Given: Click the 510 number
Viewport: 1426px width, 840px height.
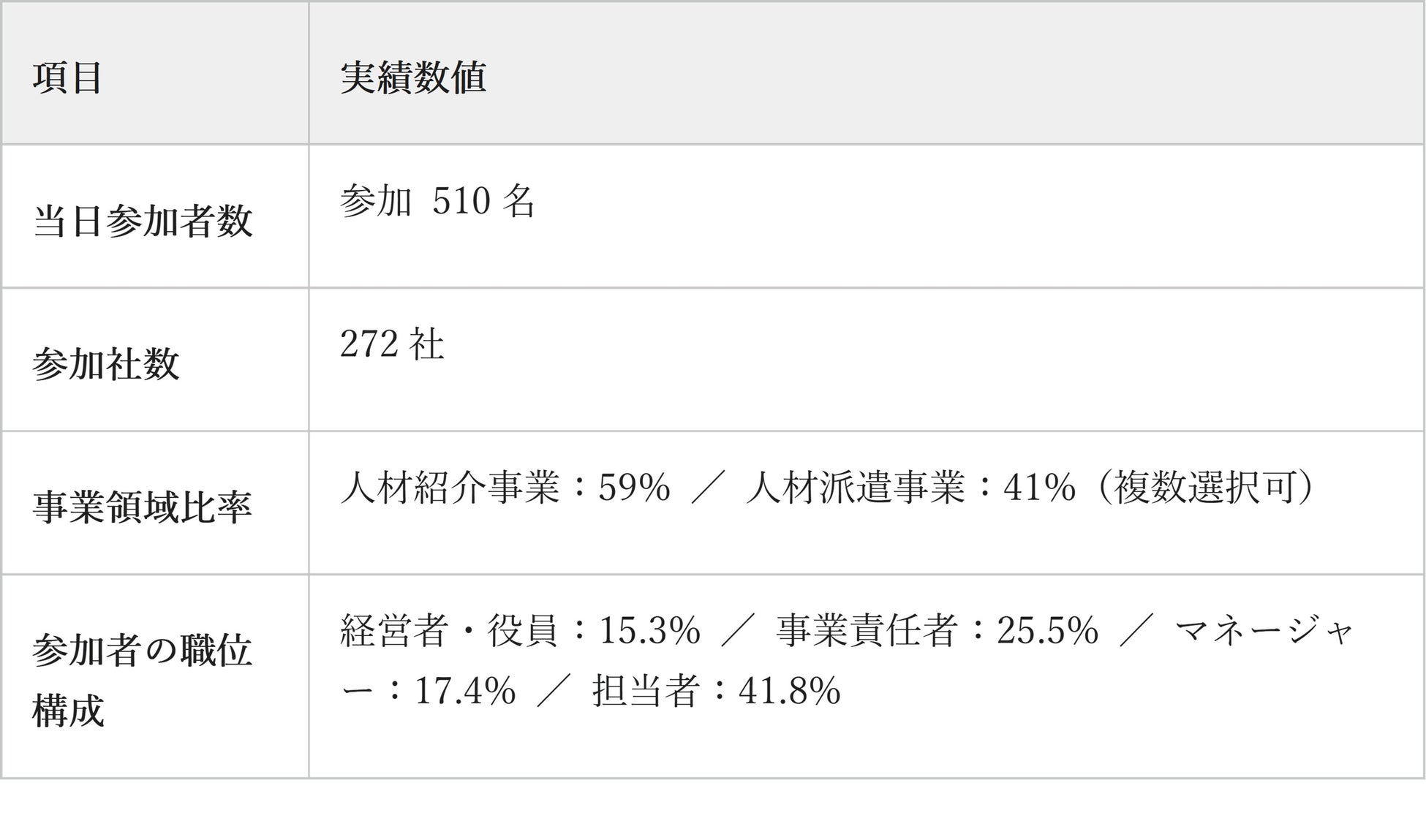Looking at the screenshot, I should [x=461, y=201].
